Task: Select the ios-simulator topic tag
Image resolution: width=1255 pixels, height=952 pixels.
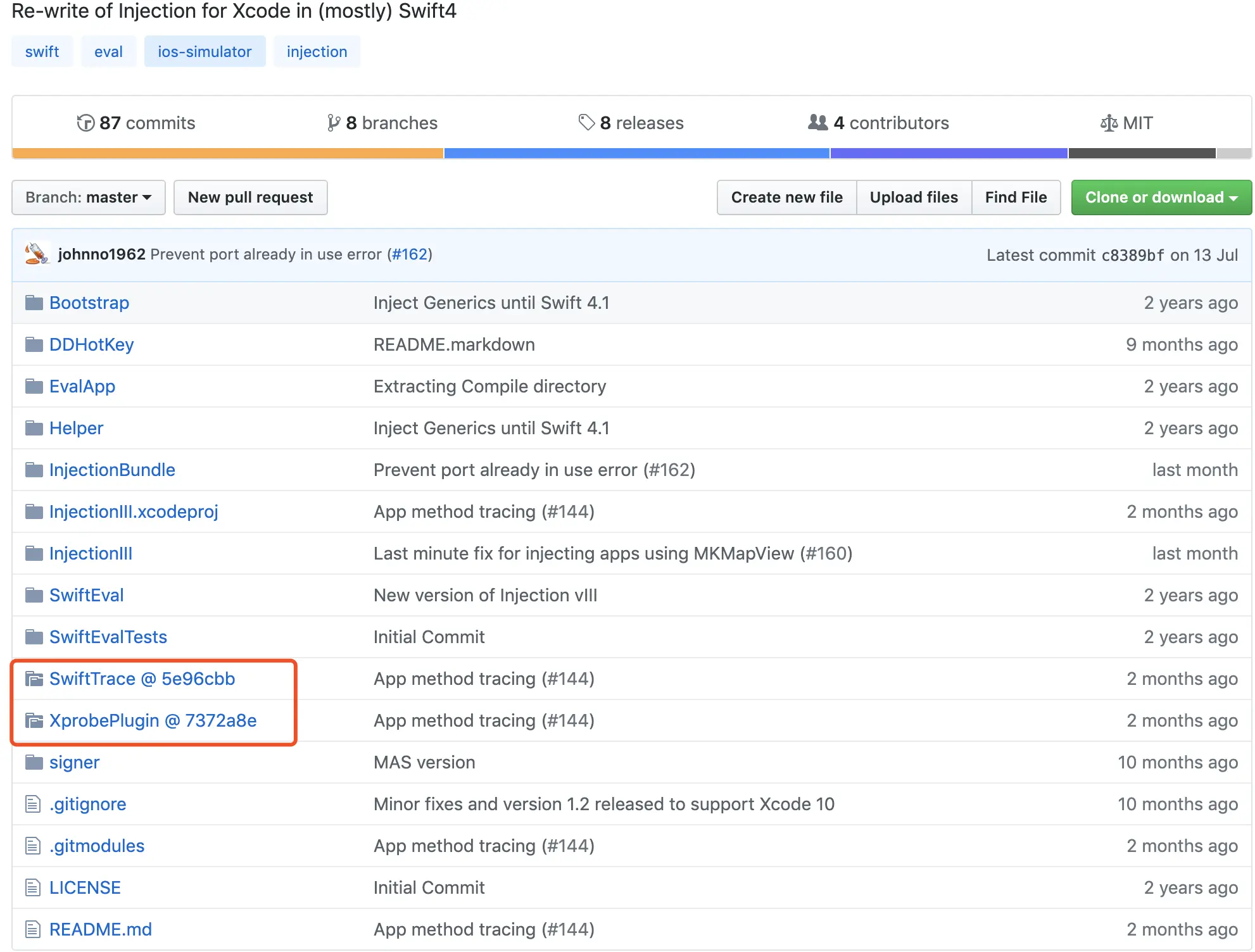Action: click(x=205, y=52)
